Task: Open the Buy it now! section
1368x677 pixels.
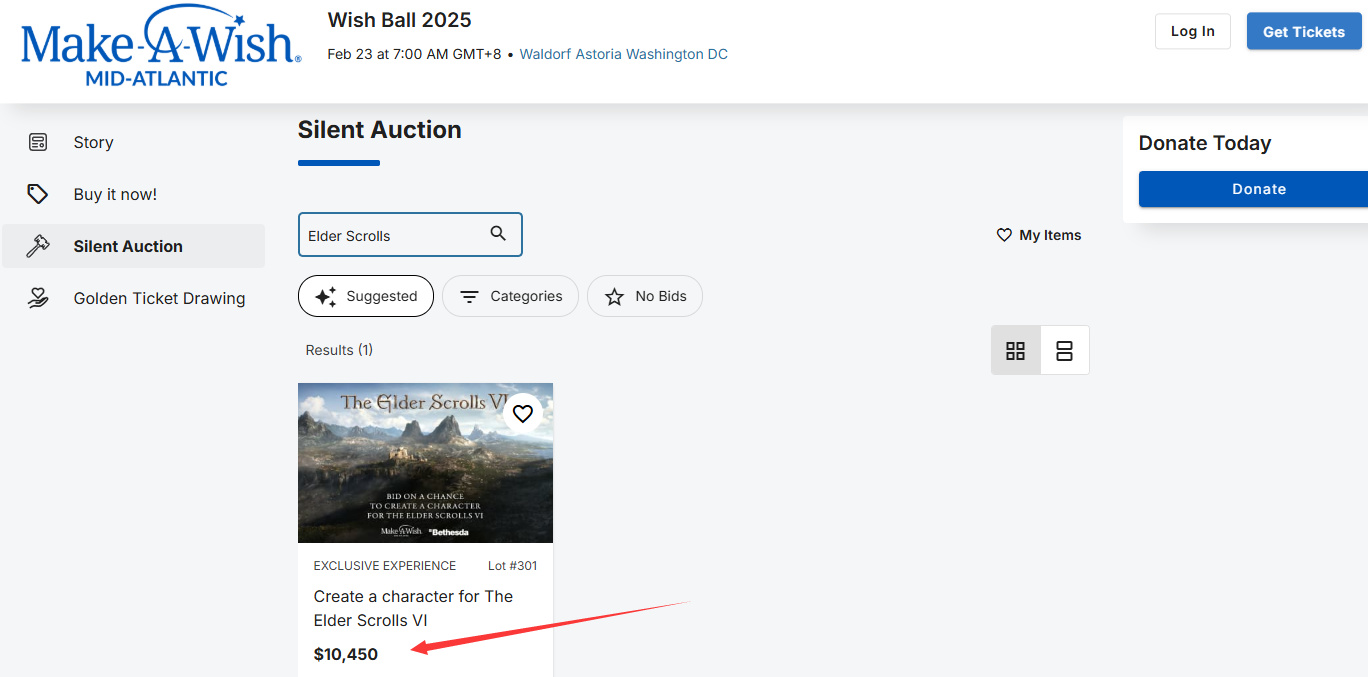Action: click(115, 194)
